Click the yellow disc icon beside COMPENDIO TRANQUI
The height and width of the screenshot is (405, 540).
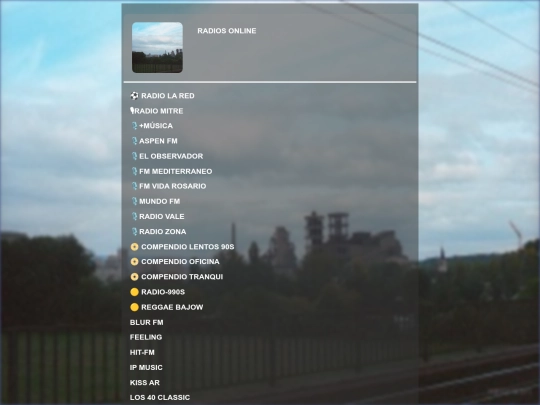coord(134,277)
